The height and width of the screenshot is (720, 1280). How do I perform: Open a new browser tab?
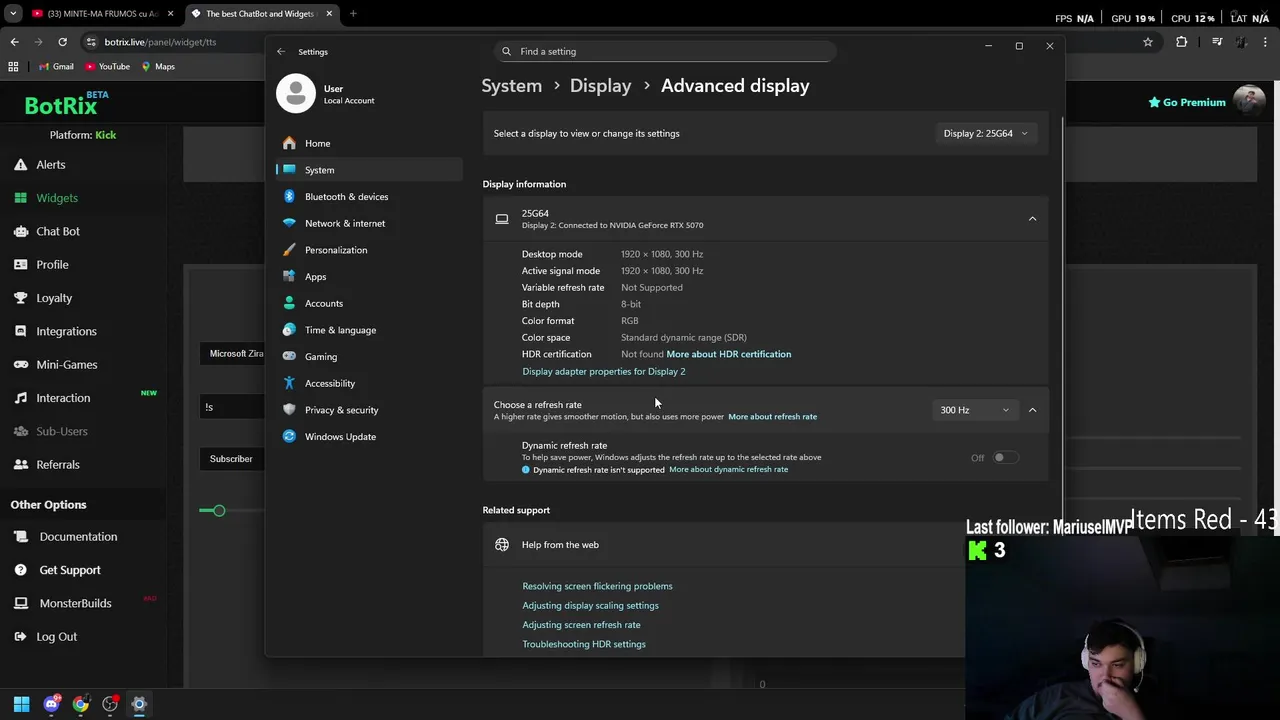click(353, 14)
